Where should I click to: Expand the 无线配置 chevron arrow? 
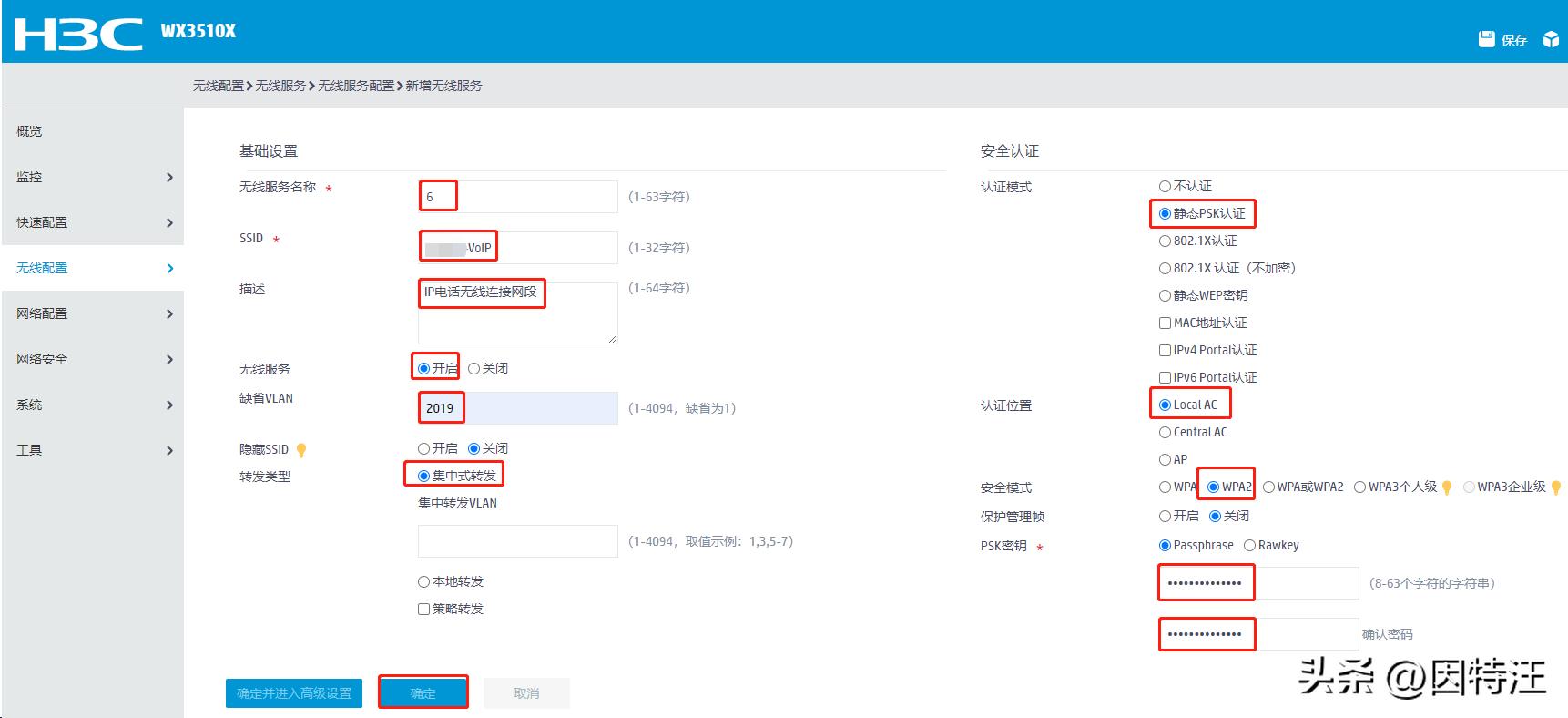tap(169, 268)
